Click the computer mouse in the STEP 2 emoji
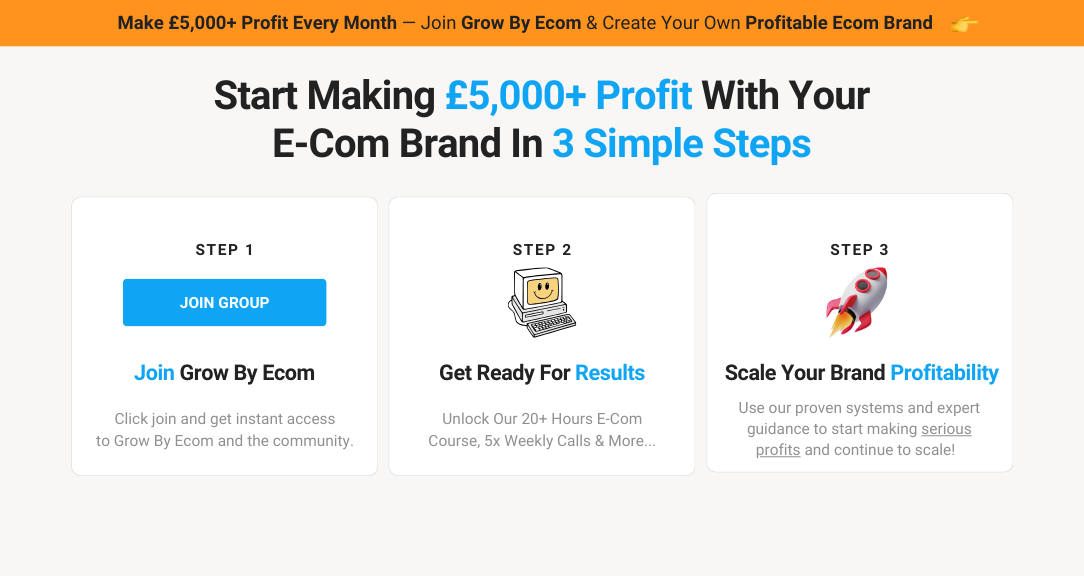This screenshot has height=576, width=1084. pyautogui.click(x=513, y=309)
